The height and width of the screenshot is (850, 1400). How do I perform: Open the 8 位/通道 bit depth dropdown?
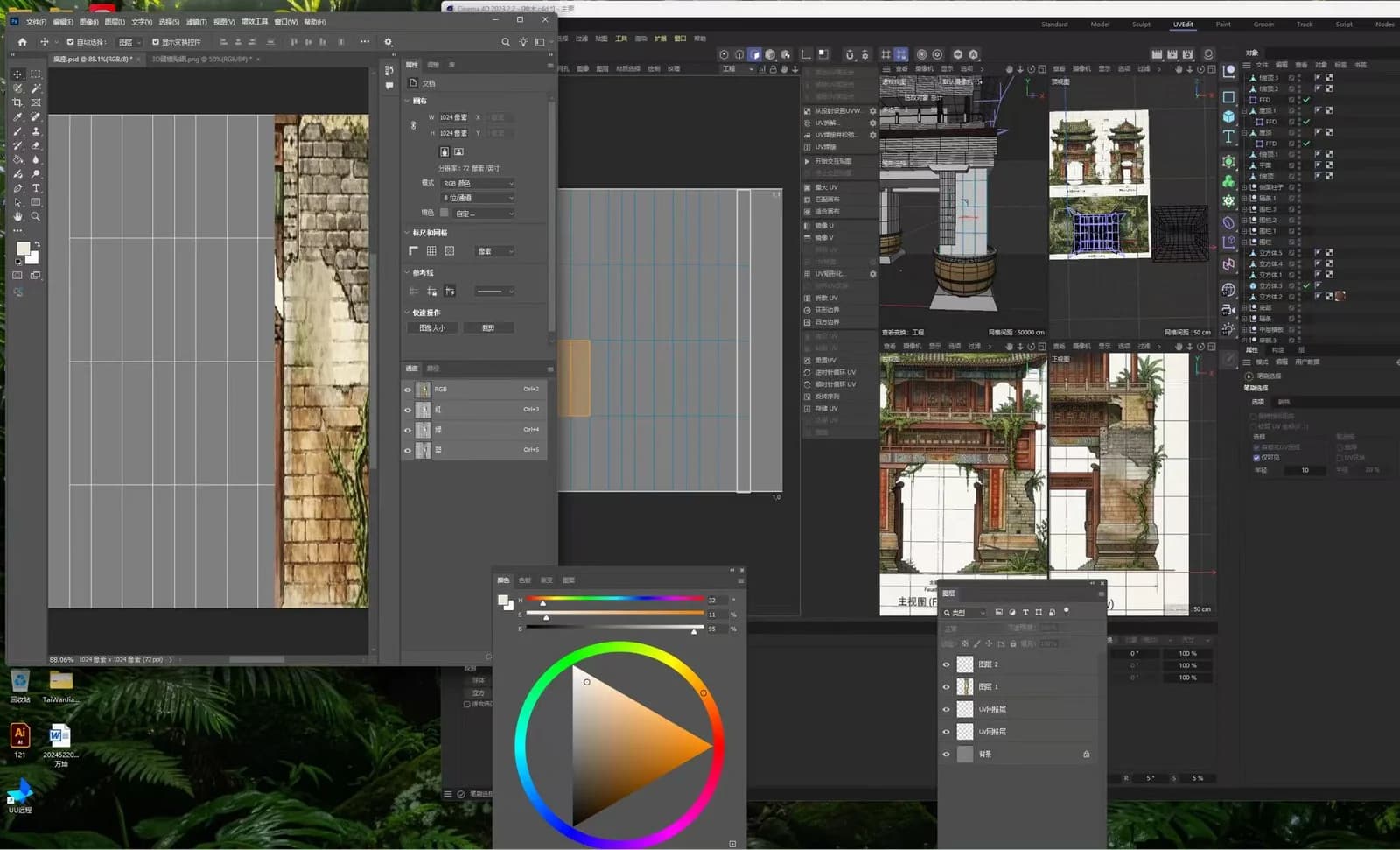478,198
